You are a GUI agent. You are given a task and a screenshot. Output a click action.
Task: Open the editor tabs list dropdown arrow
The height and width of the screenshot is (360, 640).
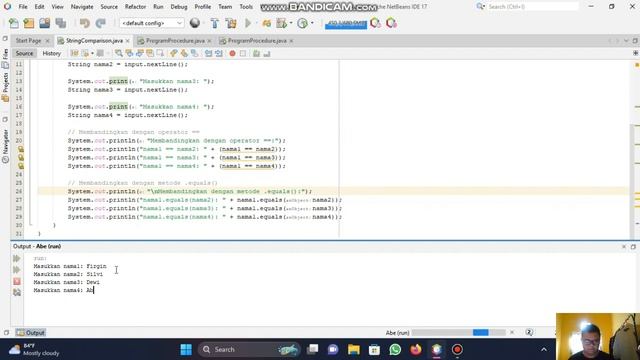626,41
